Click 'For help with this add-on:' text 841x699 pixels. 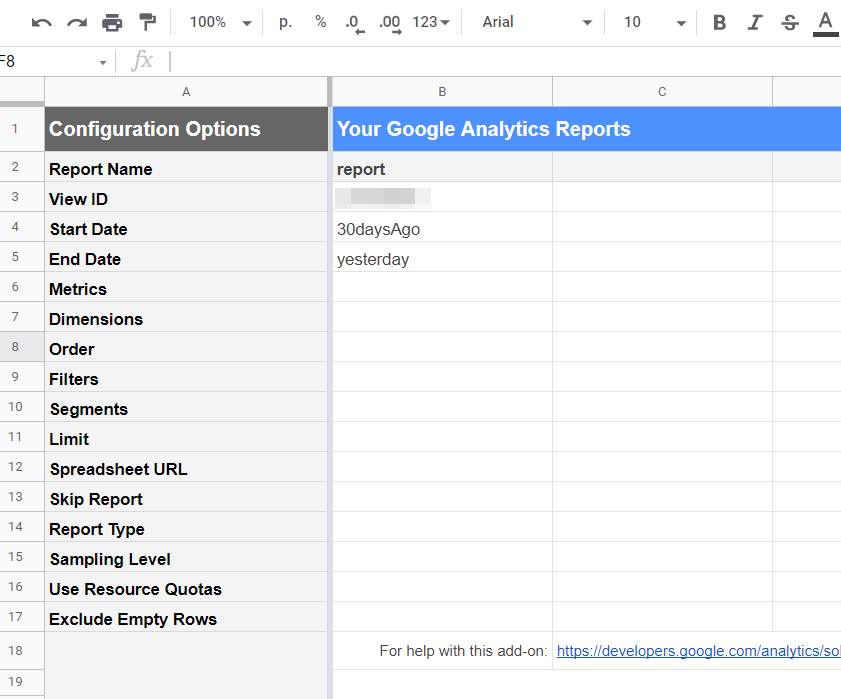point(463,651)
